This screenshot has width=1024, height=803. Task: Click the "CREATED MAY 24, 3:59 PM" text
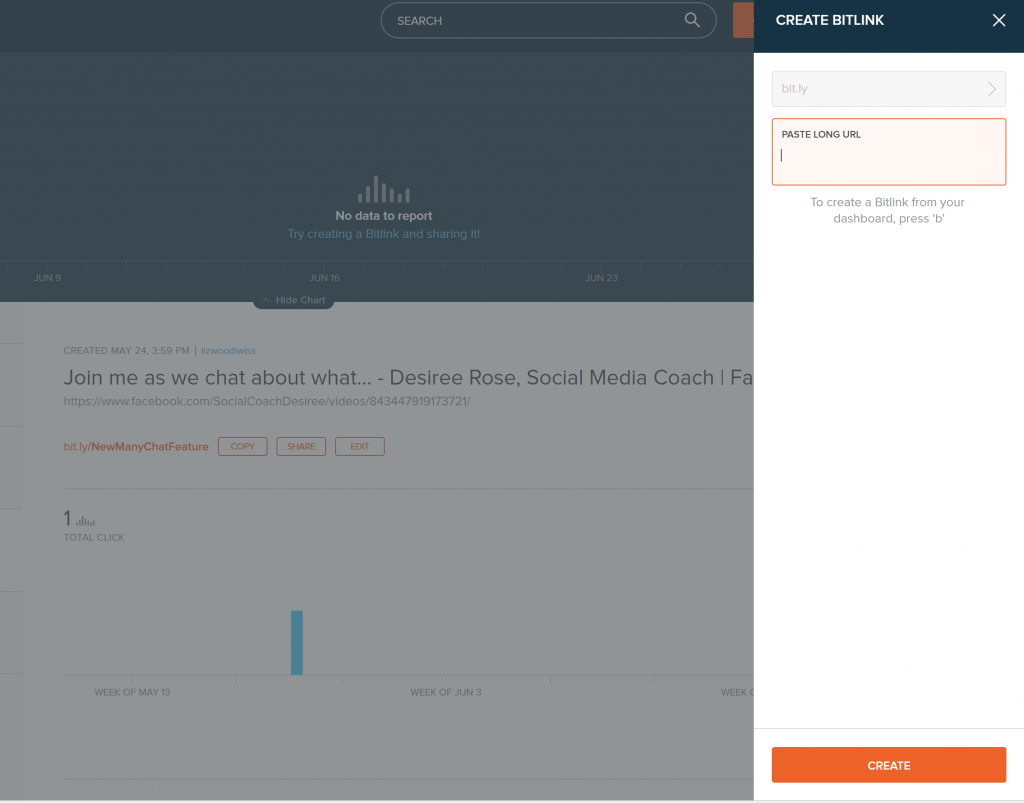click(x=126, y=351)
